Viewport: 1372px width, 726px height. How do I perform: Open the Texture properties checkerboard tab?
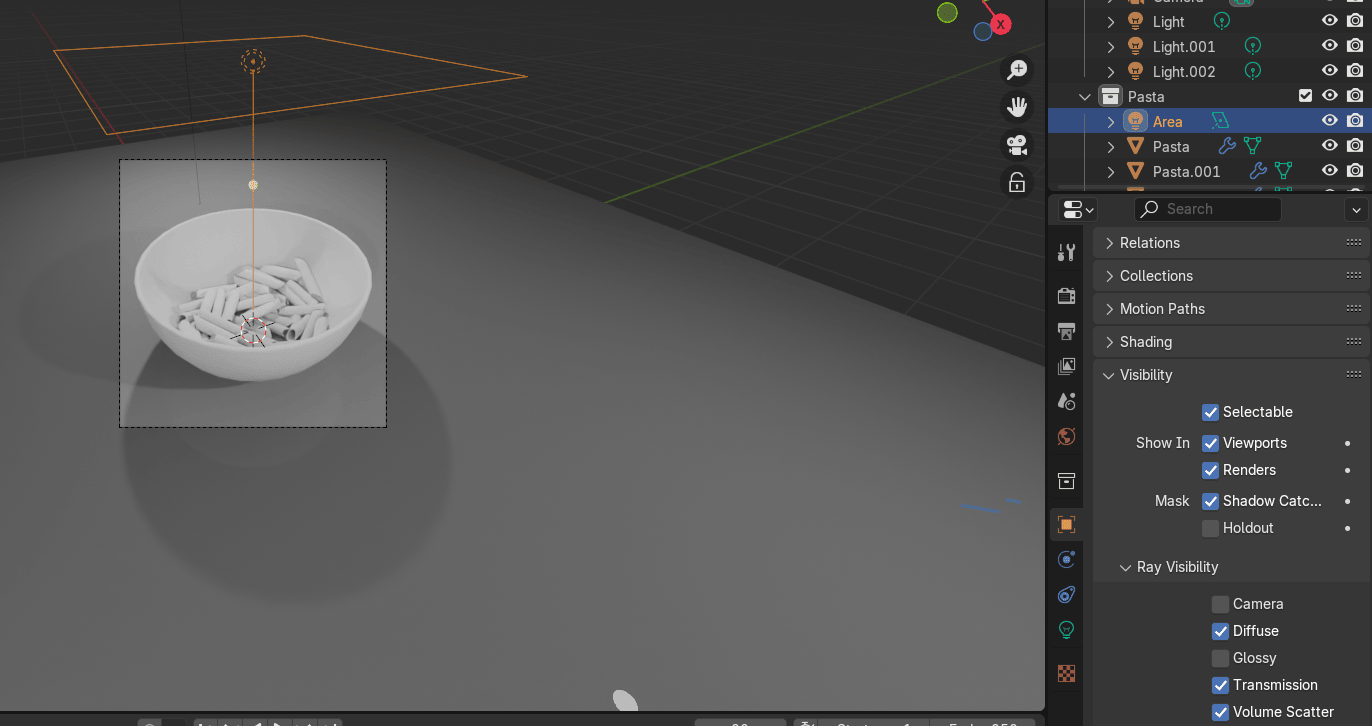coord(1066,674)
